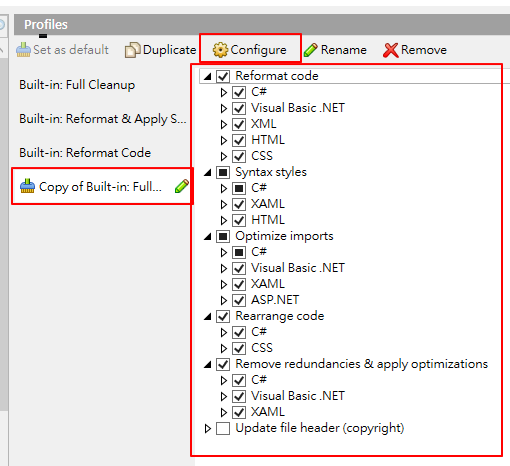Uncheck ASP.NET under Optimize imports
The width and height of the screenshot is (510, 466).
tap(239, 300)
